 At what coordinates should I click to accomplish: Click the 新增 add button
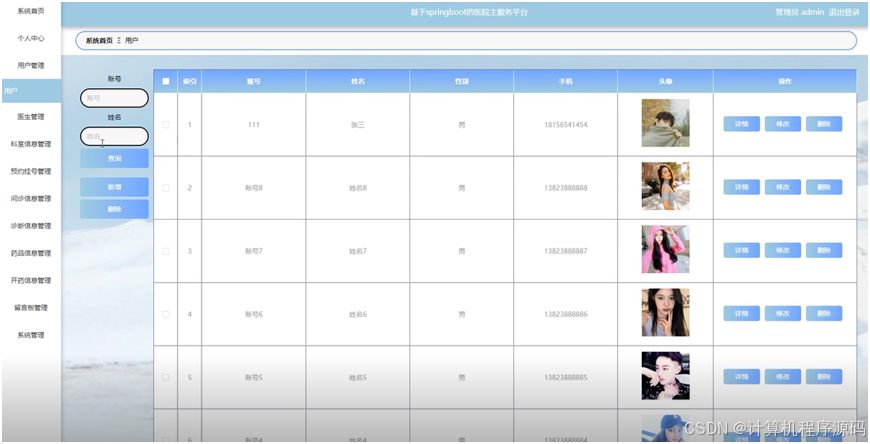tap(114, 187)
